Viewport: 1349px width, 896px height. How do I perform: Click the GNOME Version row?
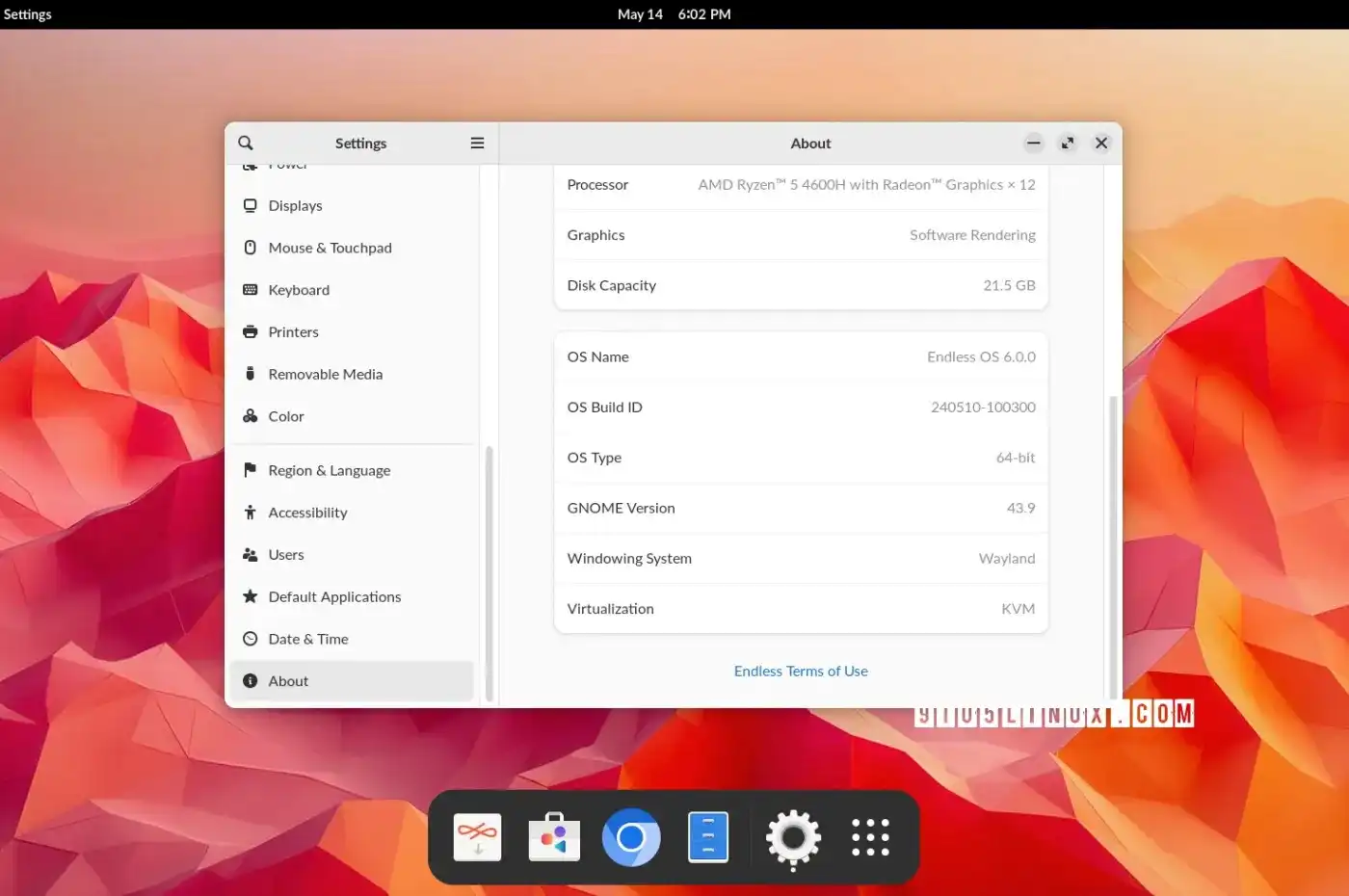tap(801, 508)
